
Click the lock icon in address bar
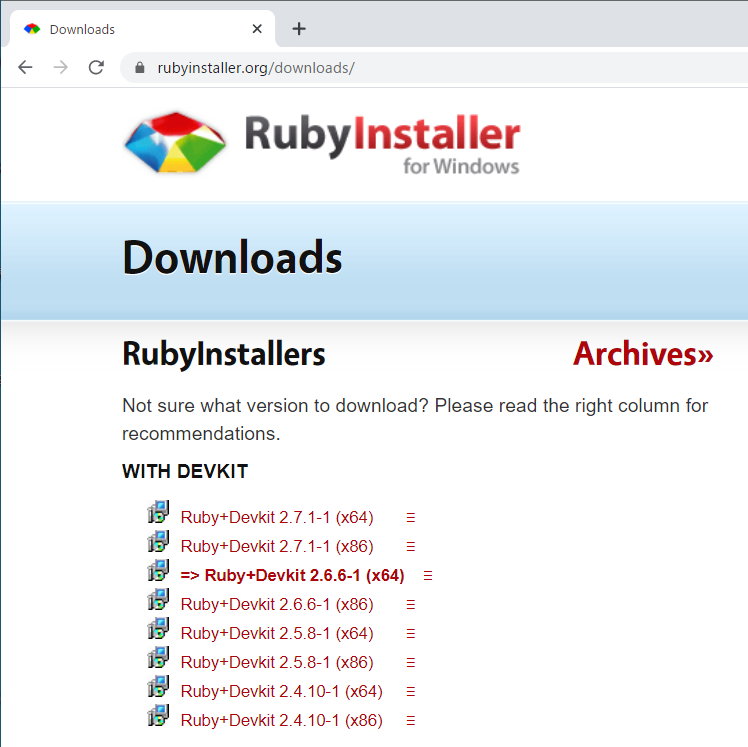point(140,68)
